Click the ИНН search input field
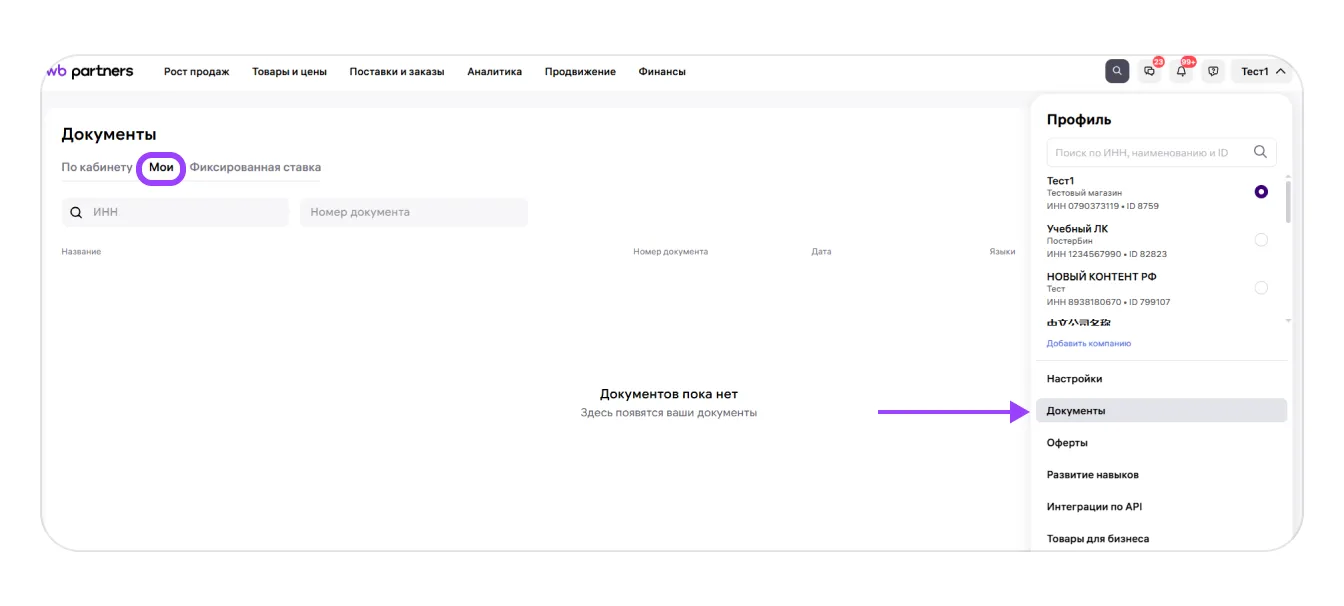1344x606 pixels. pyautogui.click(x=175, y=212)
